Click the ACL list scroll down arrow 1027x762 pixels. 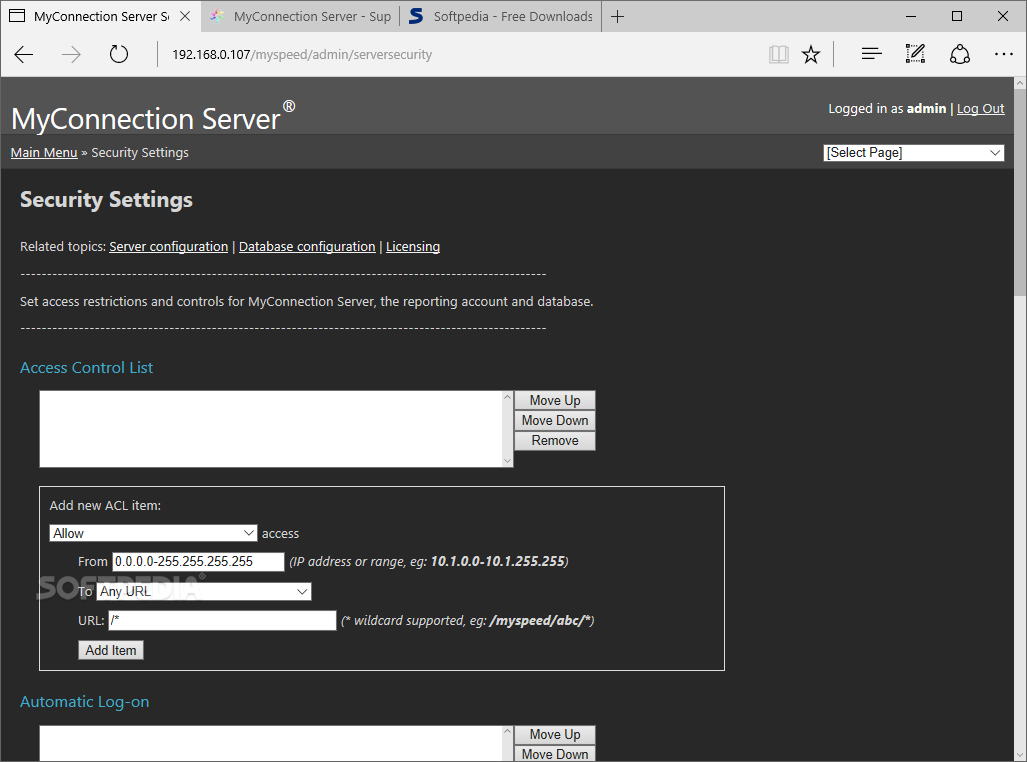coord(507,461)
